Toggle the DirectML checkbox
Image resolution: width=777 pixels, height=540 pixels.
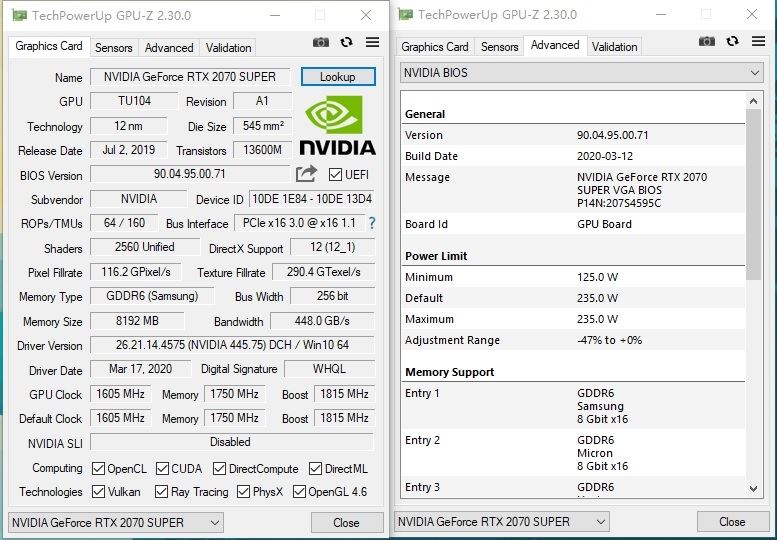315,468
